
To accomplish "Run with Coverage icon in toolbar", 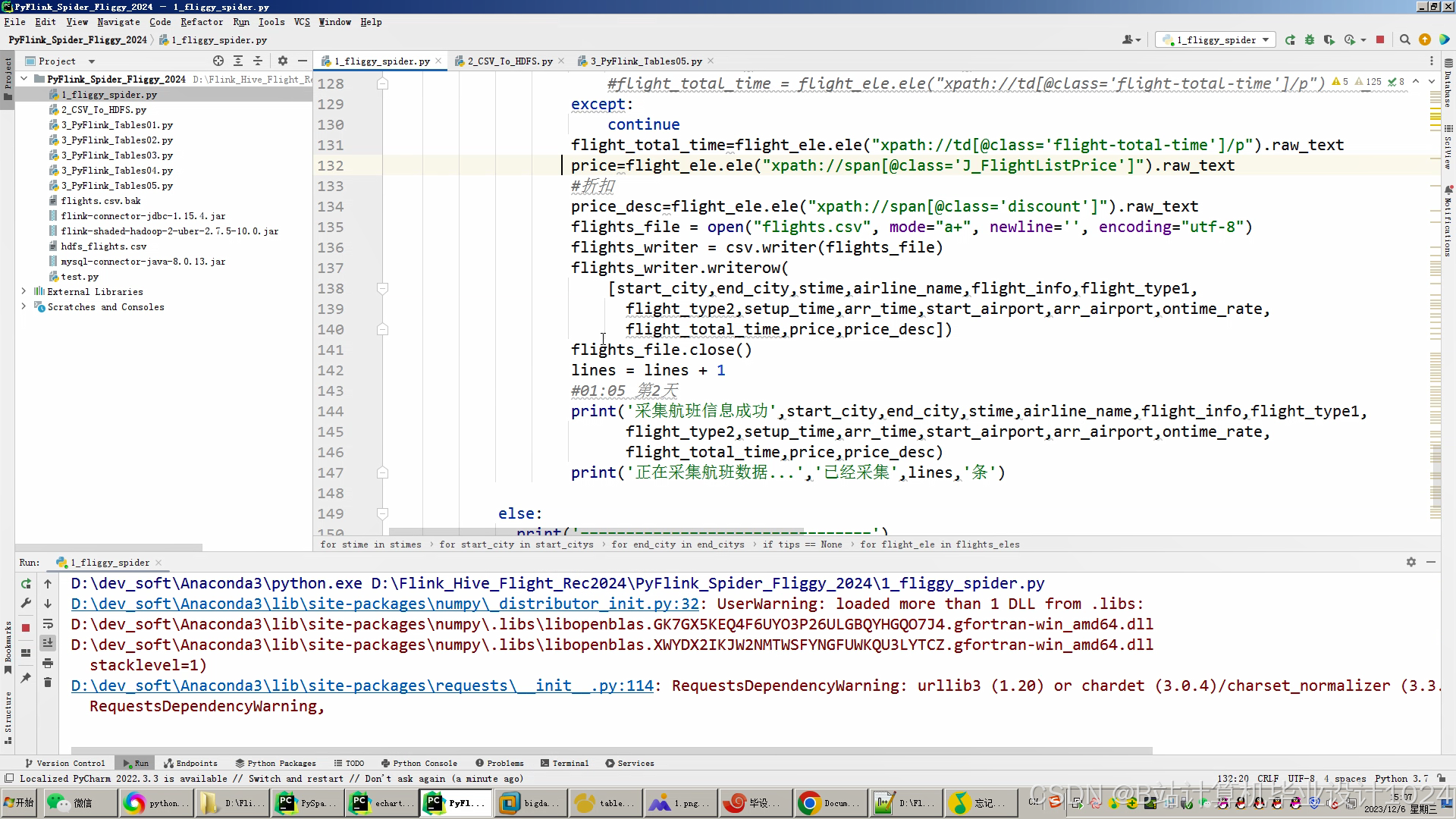I will [x=1329, y=40].
